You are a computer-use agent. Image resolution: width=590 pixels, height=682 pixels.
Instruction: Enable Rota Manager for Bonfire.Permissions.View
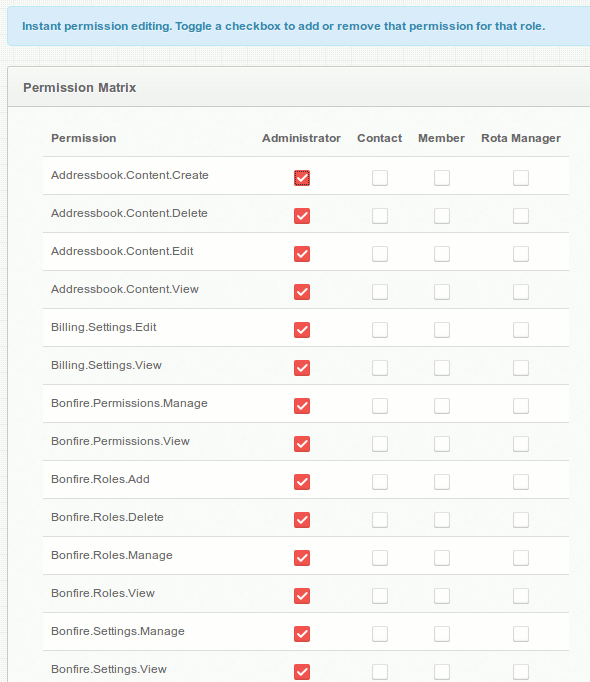(x=521, y=444)
